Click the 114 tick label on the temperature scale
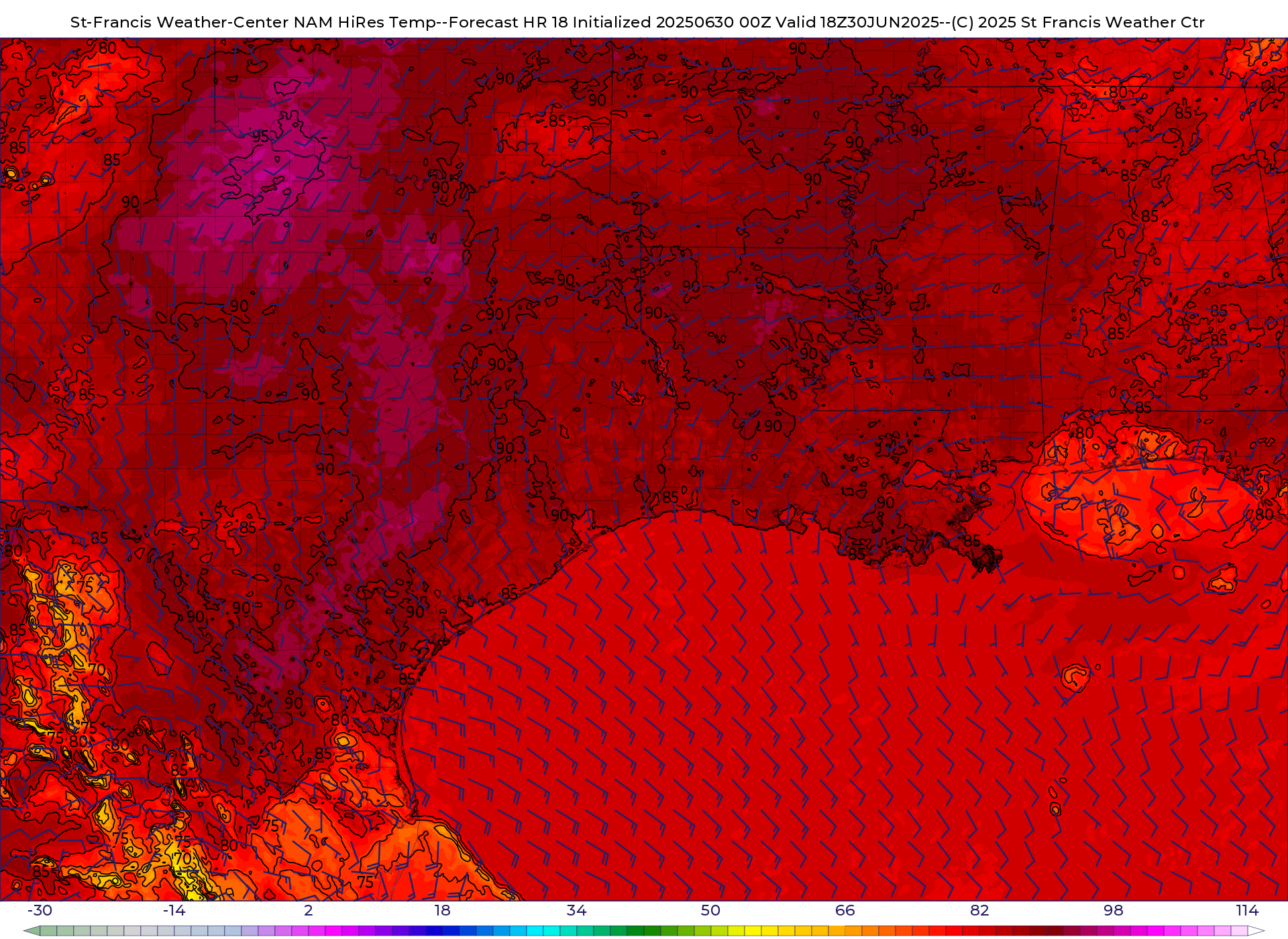The width and height of the screenshot is (1288, 939). pyautogui.click(x=1248, y=910)
